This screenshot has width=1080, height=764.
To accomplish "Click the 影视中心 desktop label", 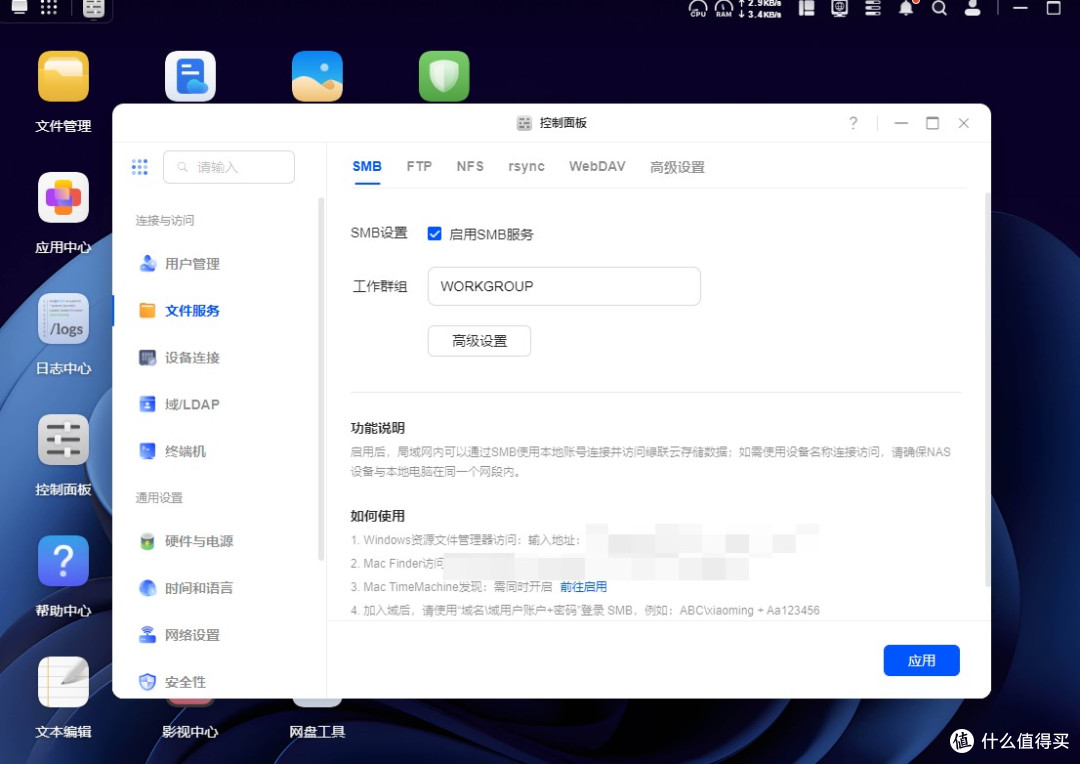I will point(190,732).
